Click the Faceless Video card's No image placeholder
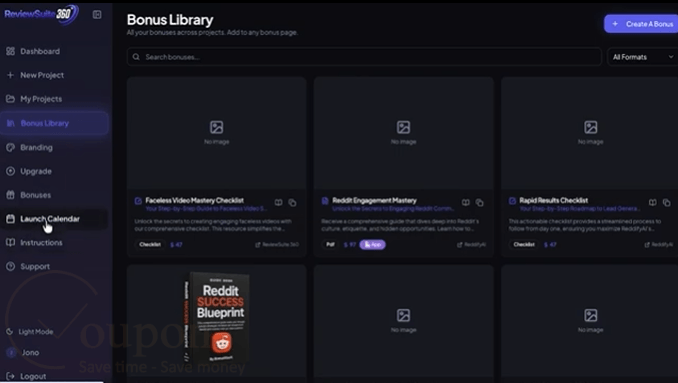The width and height of the screenshot is (678, 383). (x=217, y=133)
